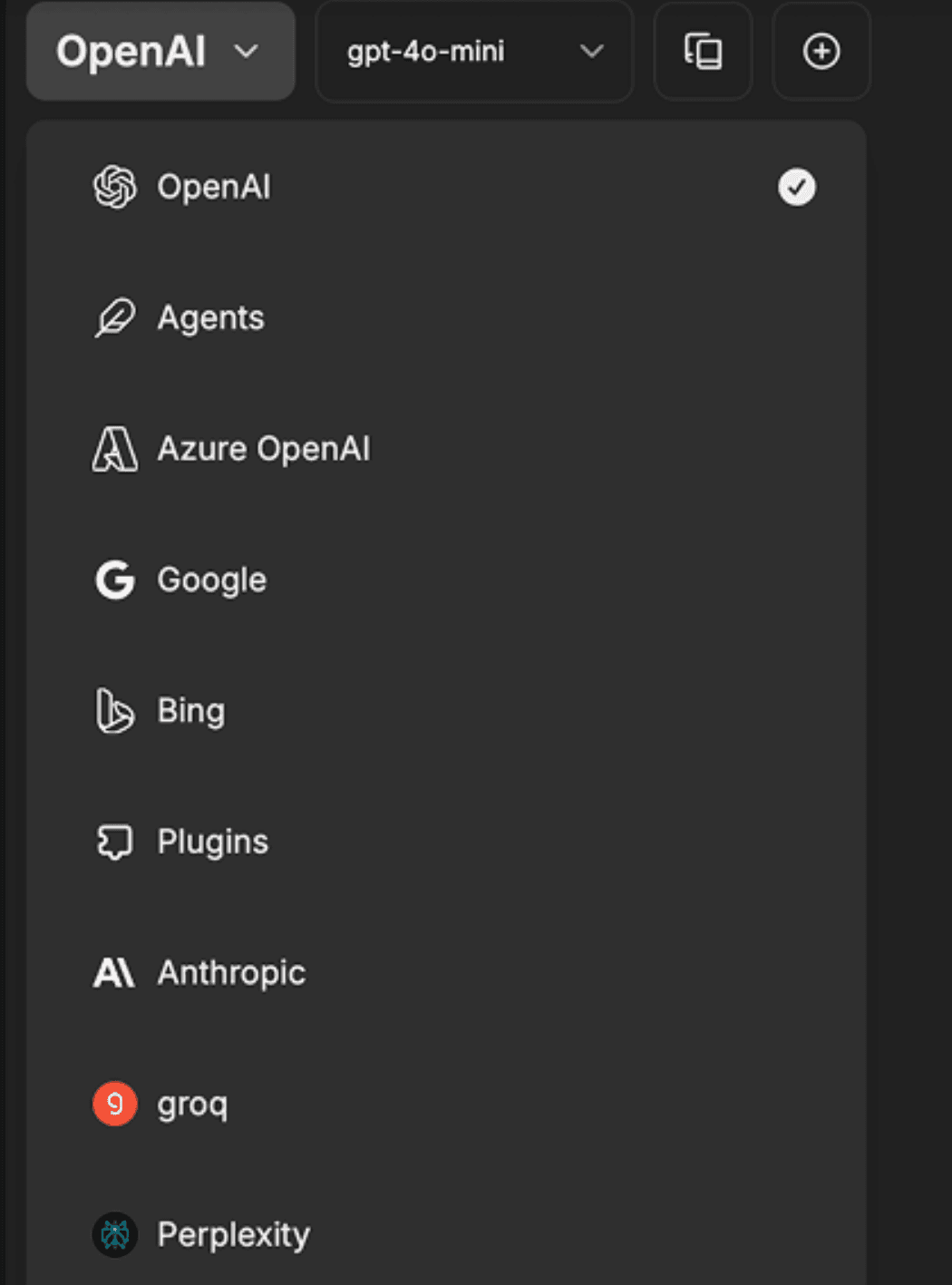952x1285 pixels.
Task: Click the red groq logo icon
Action: point(115,1104)
